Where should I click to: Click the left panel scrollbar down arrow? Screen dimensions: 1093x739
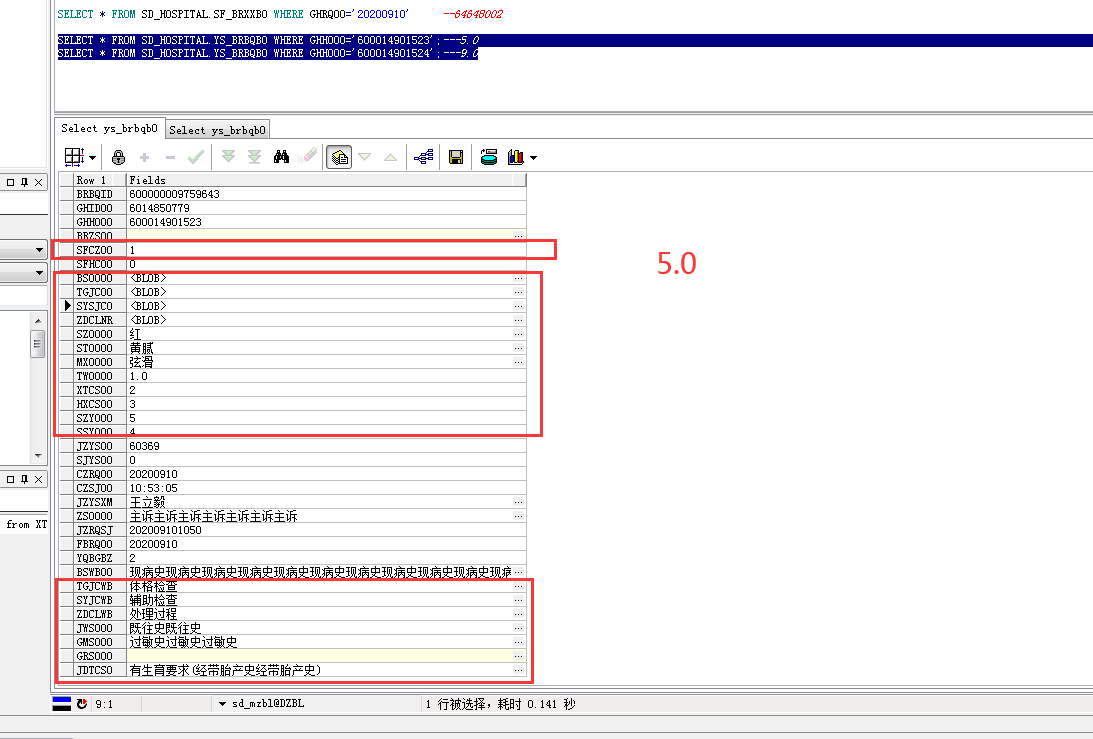click(38, 455)
